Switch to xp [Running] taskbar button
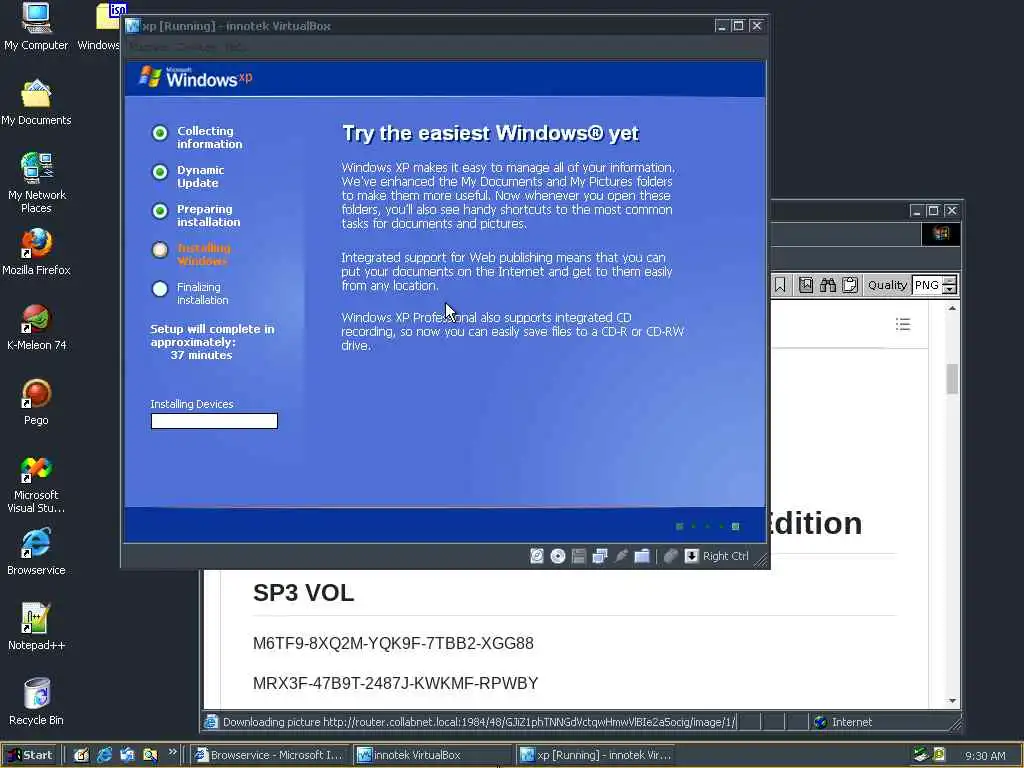The image size is (1024, 768). (594, 755)
